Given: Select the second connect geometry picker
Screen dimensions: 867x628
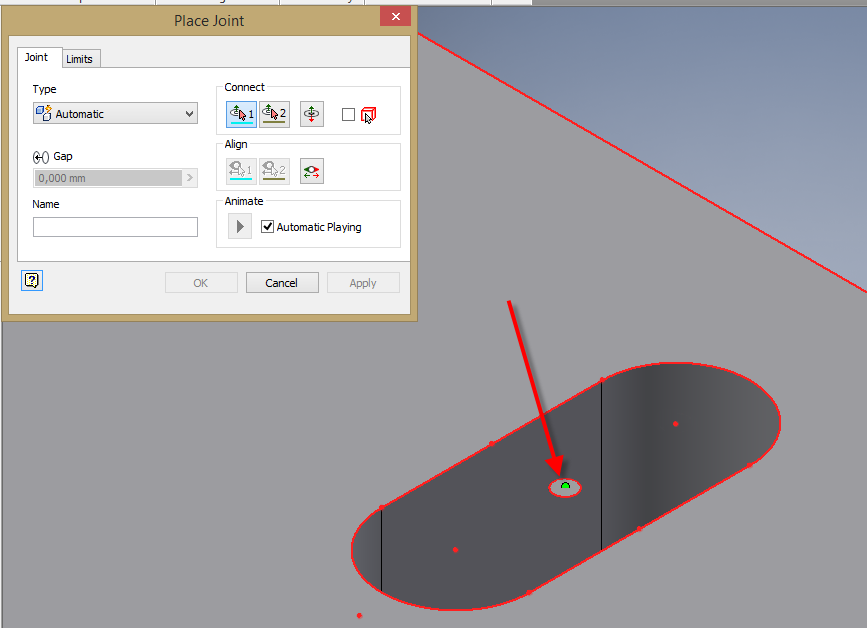Looking at the screenshot, I should (274, 113).
